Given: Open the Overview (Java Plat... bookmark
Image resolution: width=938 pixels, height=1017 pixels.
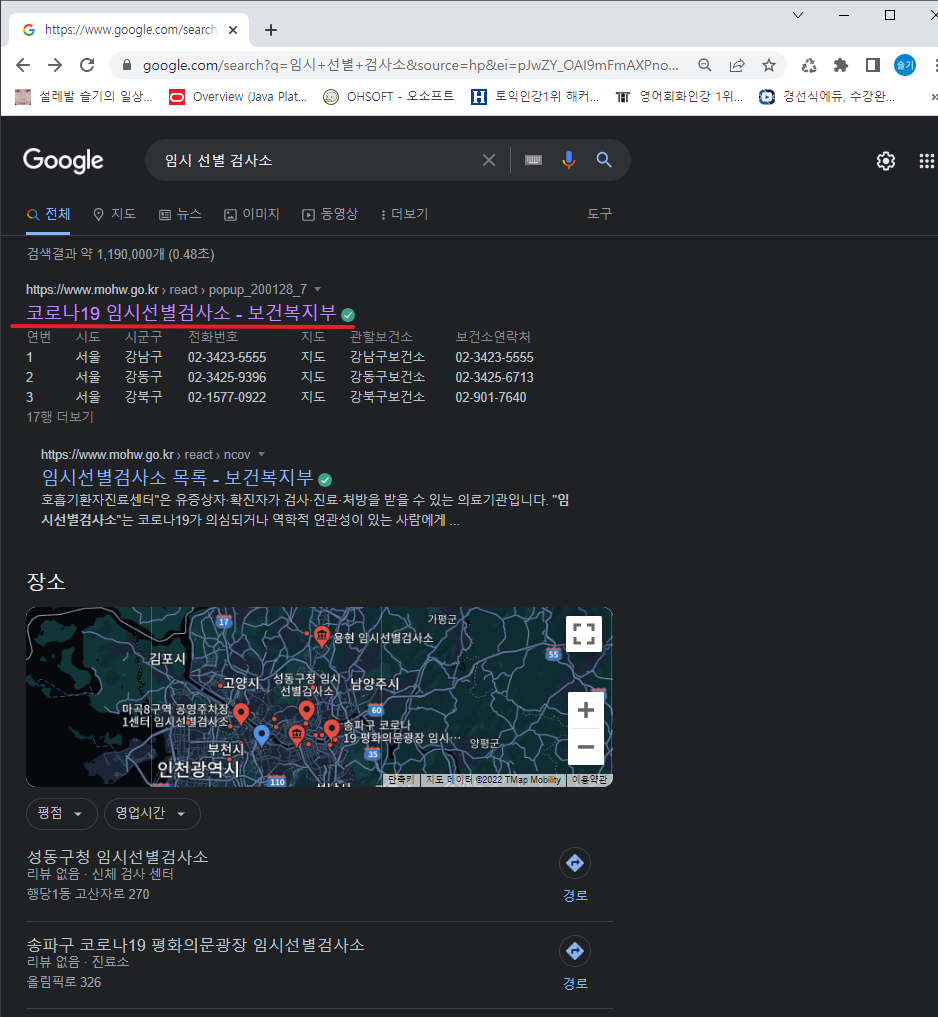Looking at the screenshot, I should point(238,97).
